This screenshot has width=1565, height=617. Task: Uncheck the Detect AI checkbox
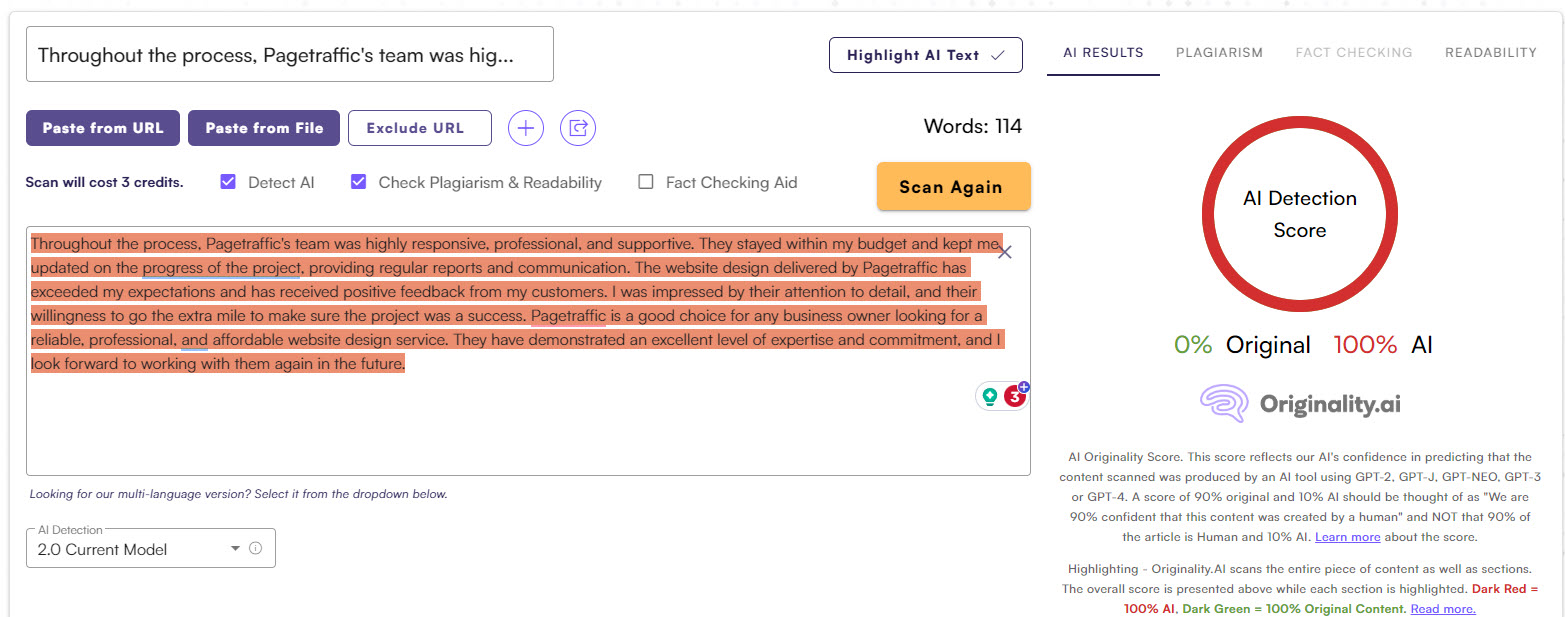tap(228, 182)
